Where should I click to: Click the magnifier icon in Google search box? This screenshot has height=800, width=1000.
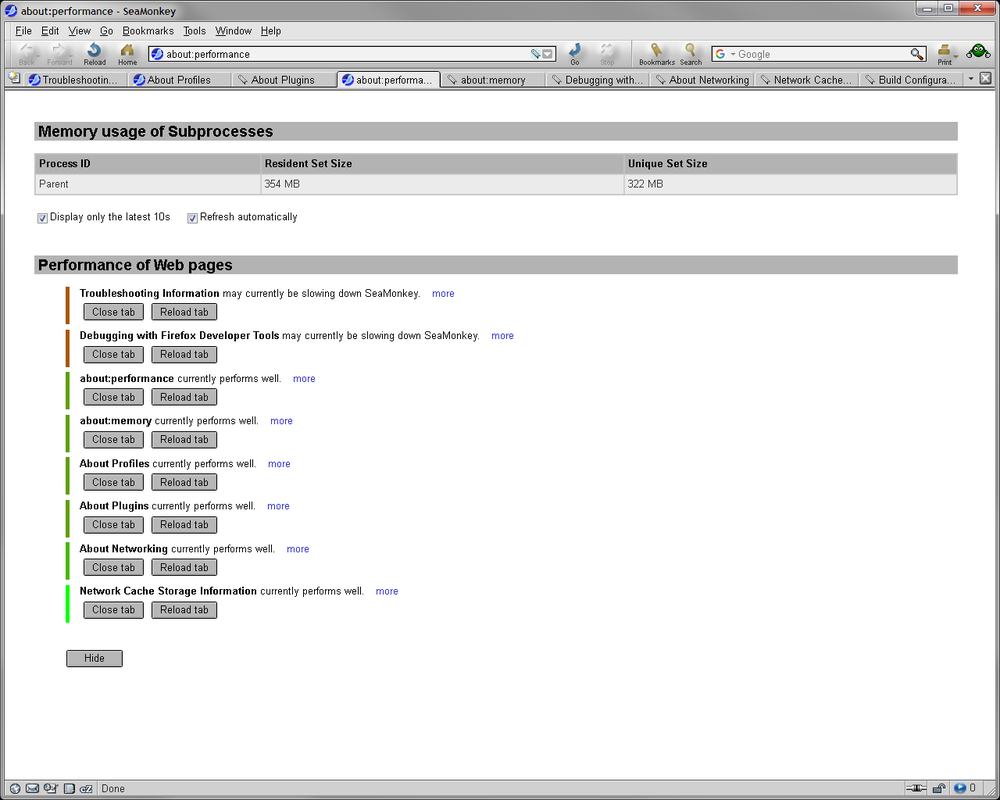(916, 54)
